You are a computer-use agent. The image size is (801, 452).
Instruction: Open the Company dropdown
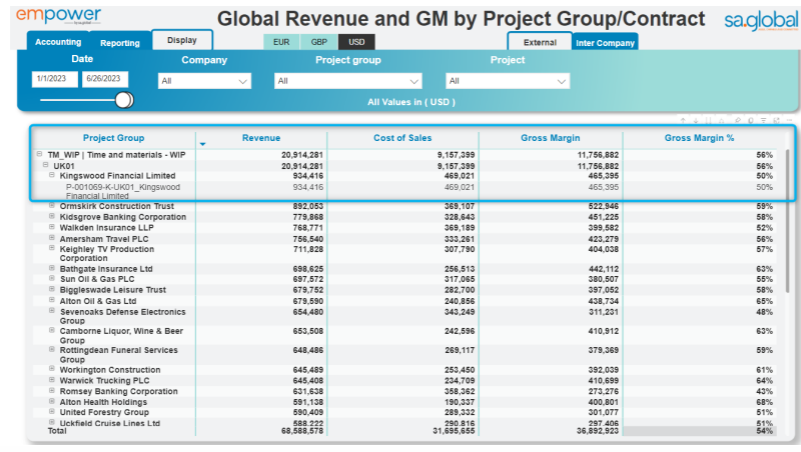[204, 81]
